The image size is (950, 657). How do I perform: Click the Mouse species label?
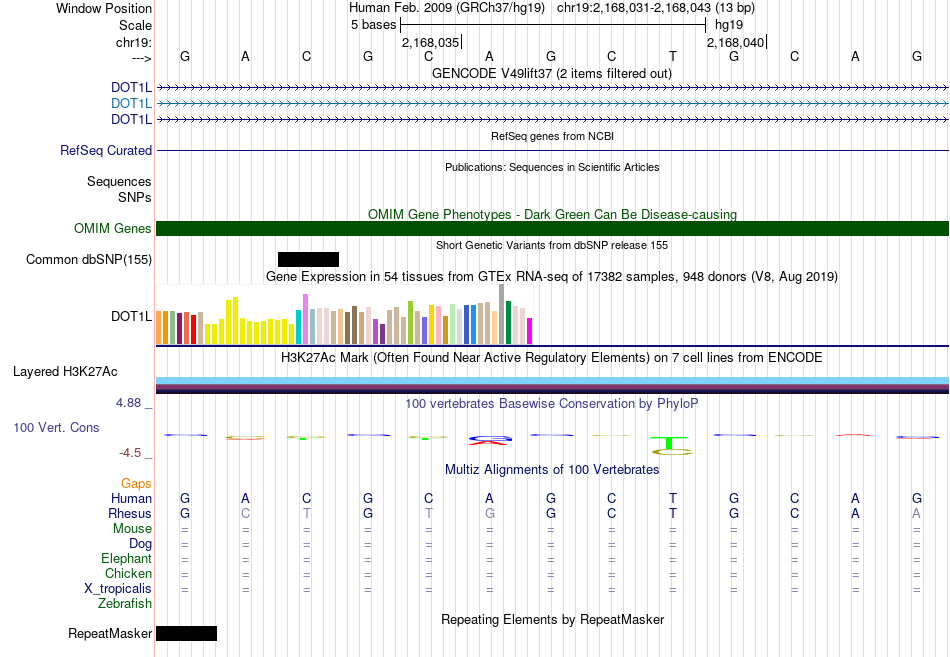click(133, 529)
